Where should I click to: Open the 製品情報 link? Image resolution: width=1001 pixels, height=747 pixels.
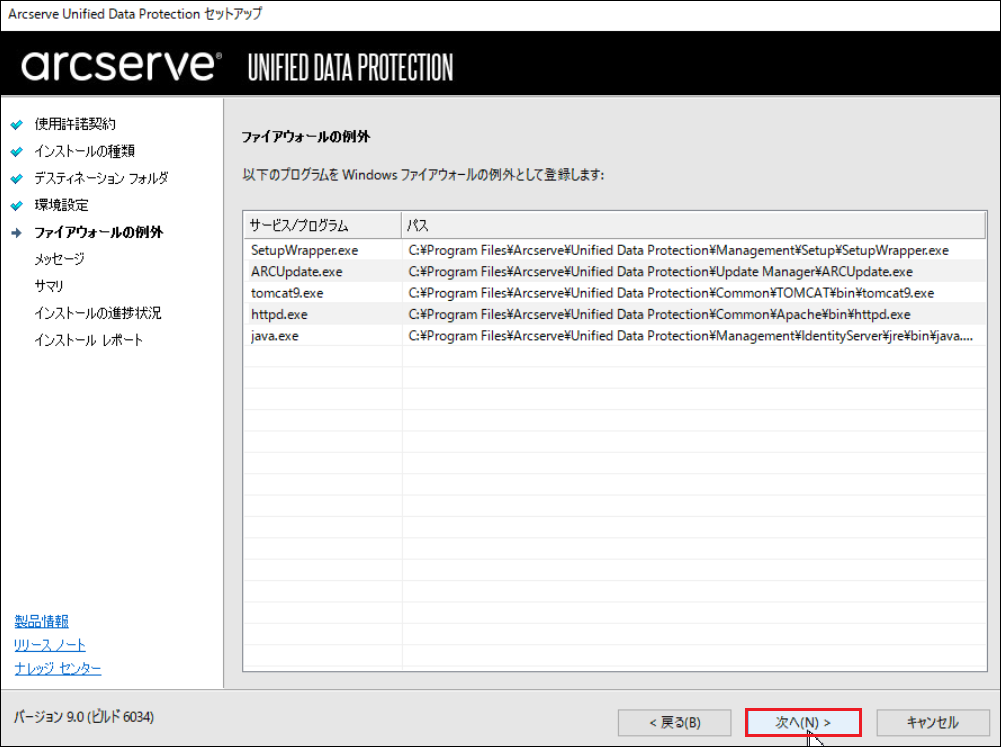41,621
